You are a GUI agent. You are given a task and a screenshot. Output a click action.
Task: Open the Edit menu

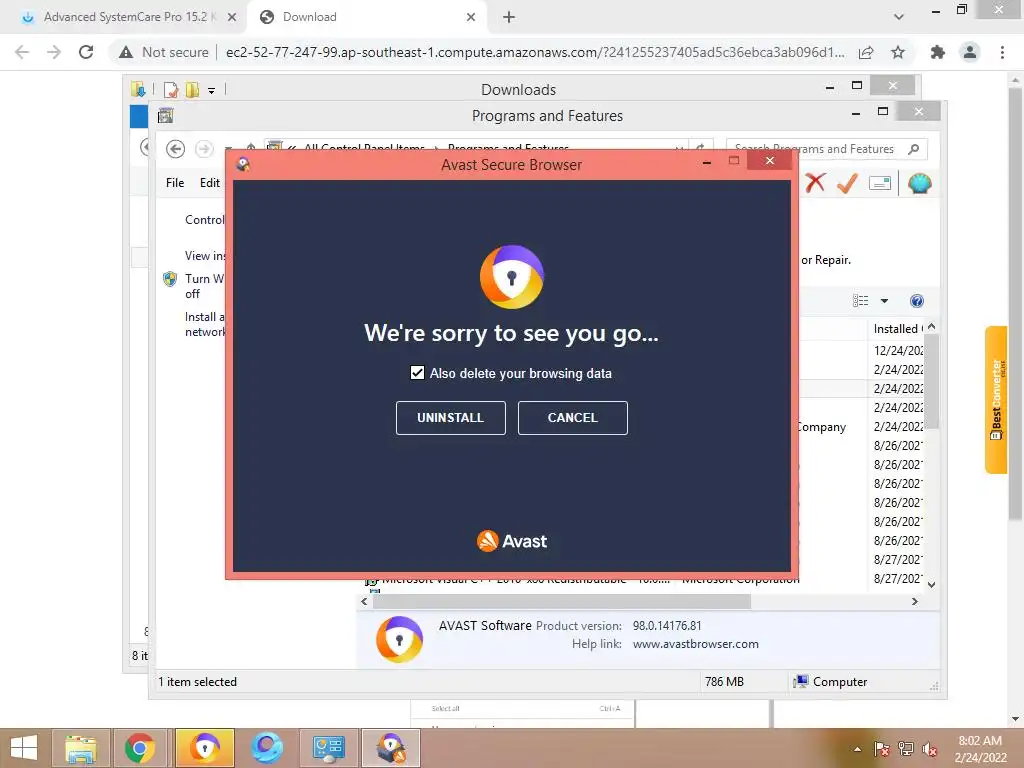click(210, 183)
